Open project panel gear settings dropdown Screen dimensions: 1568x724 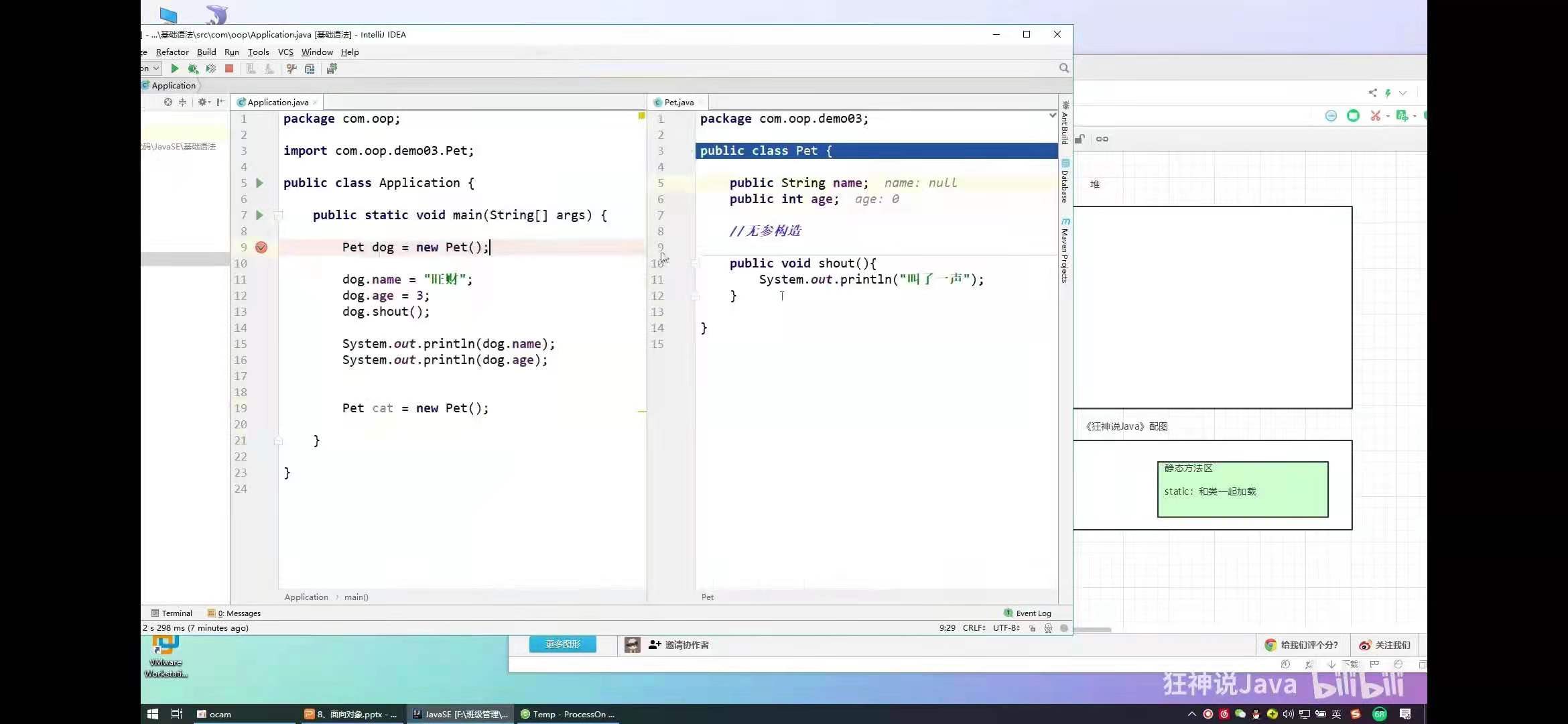204,102
